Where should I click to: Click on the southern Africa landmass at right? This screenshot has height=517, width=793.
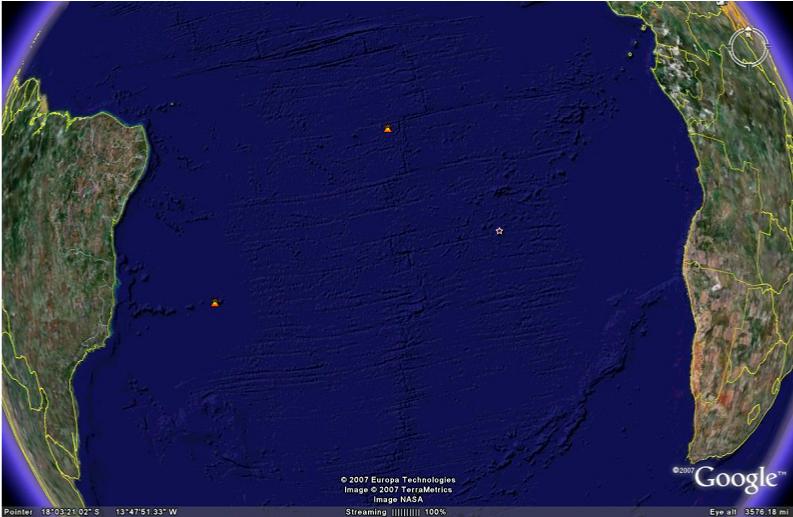pos(735,330)
